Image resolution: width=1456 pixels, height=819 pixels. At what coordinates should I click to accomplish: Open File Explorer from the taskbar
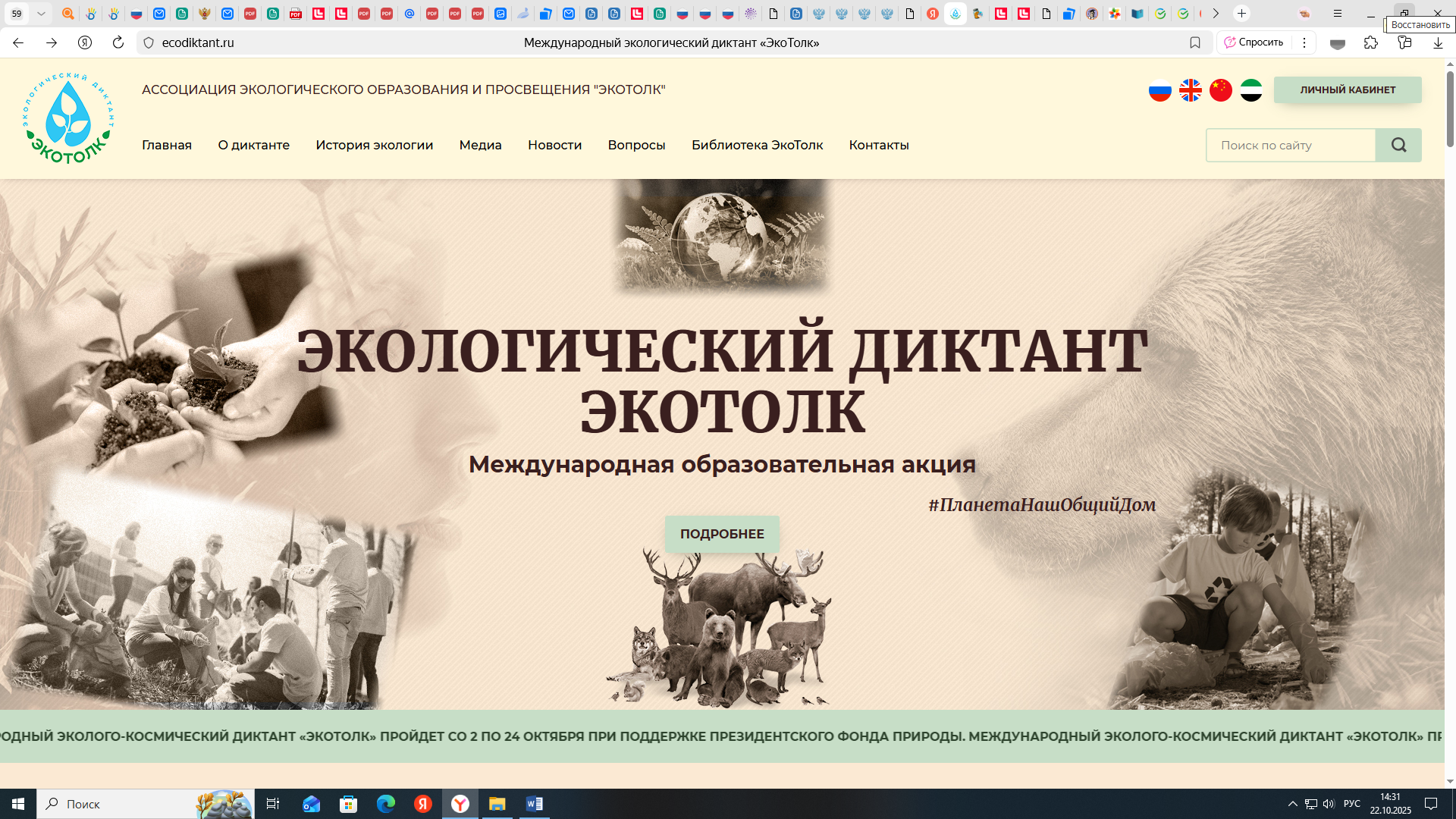(497, 804)
